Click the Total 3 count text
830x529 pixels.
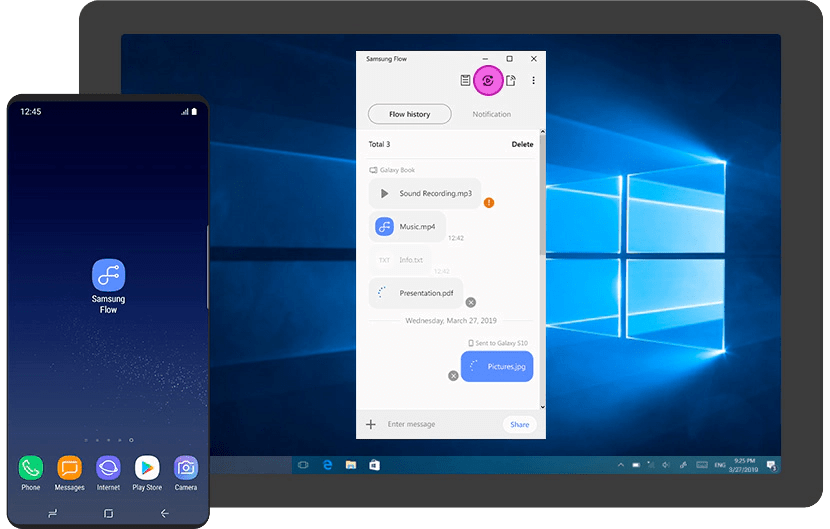[x=379, y=144]
